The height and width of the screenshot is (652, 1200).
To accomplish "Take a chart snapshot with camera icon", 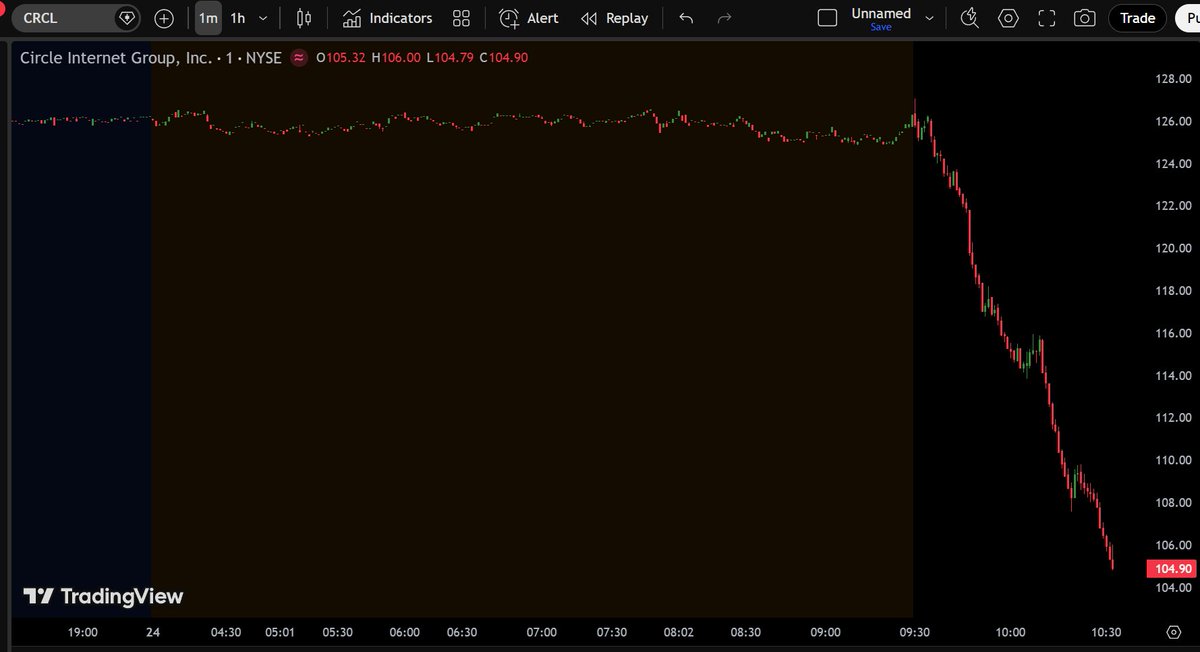I will pyautogui.click(x=1084, y=18).
